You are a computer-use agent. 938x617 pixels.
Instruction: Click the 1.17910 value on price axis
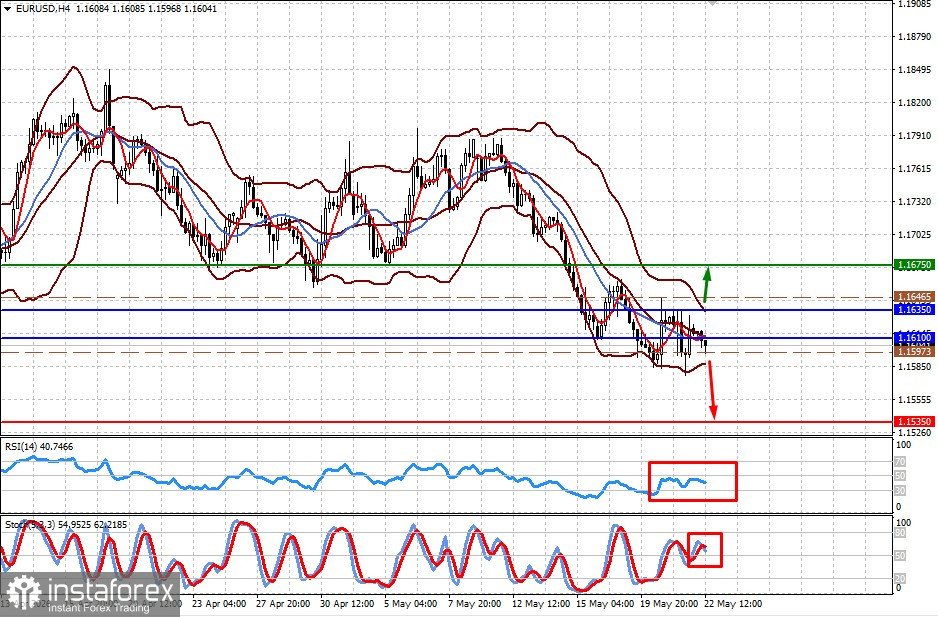tap(915, 136)
